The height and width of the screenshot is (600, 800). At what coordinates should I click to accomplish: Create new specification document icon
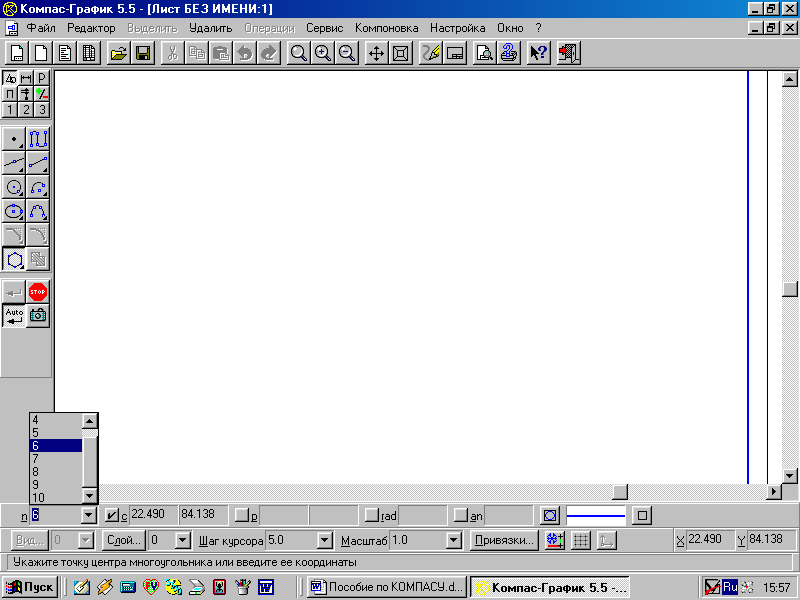[88, 53]
